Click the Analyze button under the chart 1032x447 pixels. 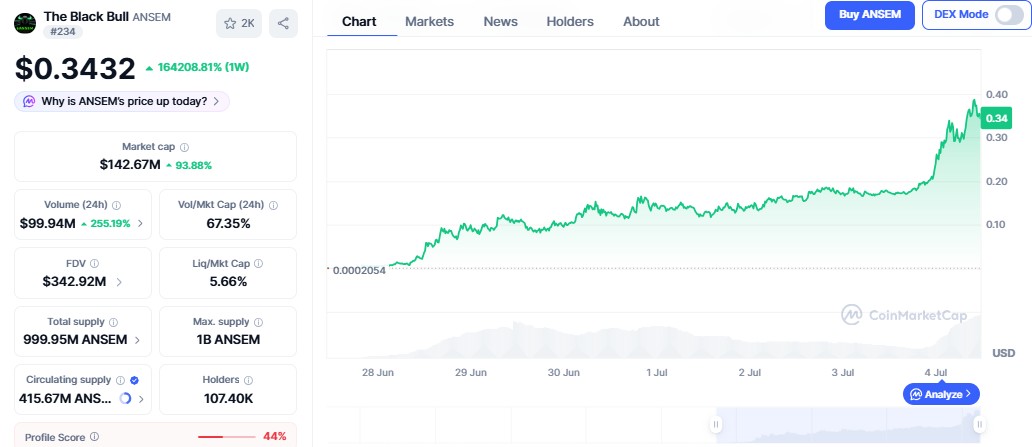click(x=941, y=394)
